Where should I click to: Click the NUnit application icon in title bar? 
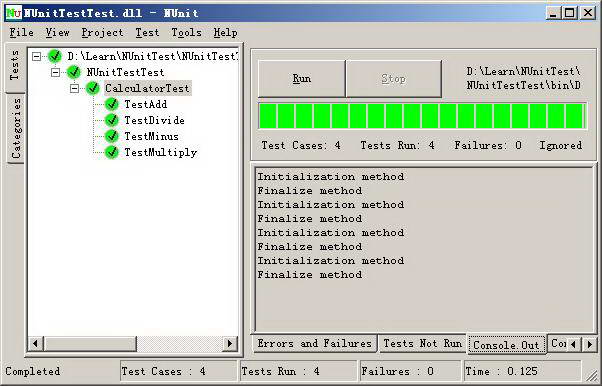(x=14, y=13)
